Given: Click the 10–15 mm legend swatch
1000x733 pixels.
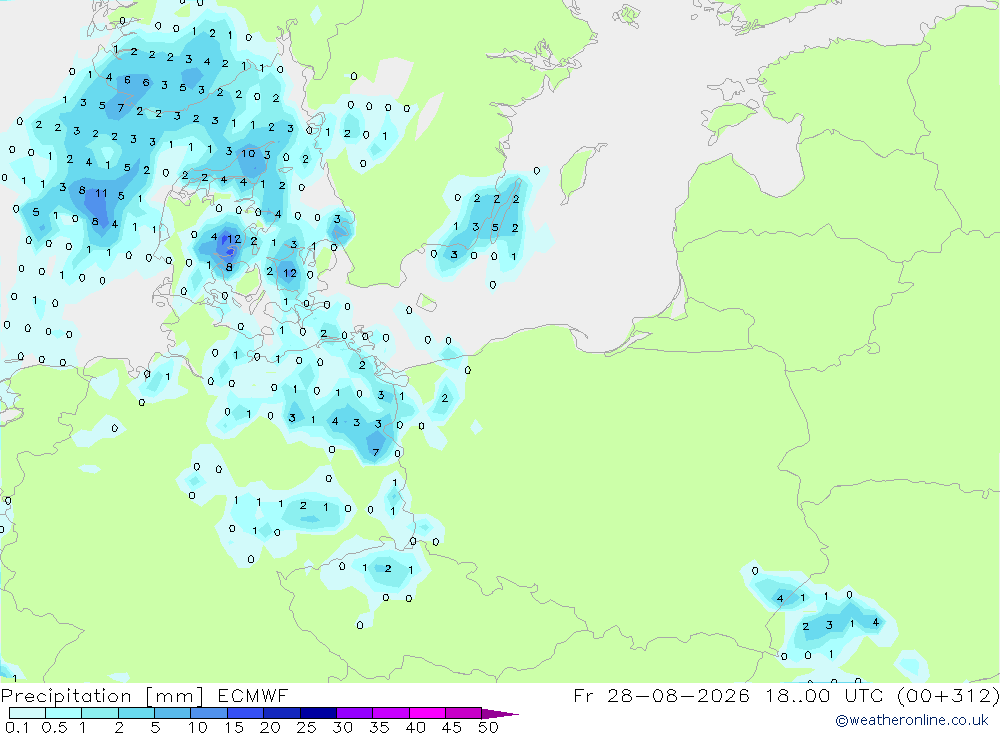Looking at the screenshot, I should click(209, 713).
